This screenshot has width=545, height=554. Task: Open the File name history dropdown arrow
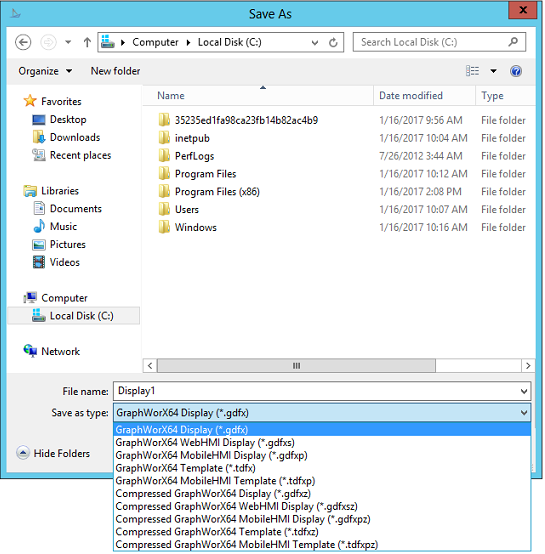pos(524,391)
